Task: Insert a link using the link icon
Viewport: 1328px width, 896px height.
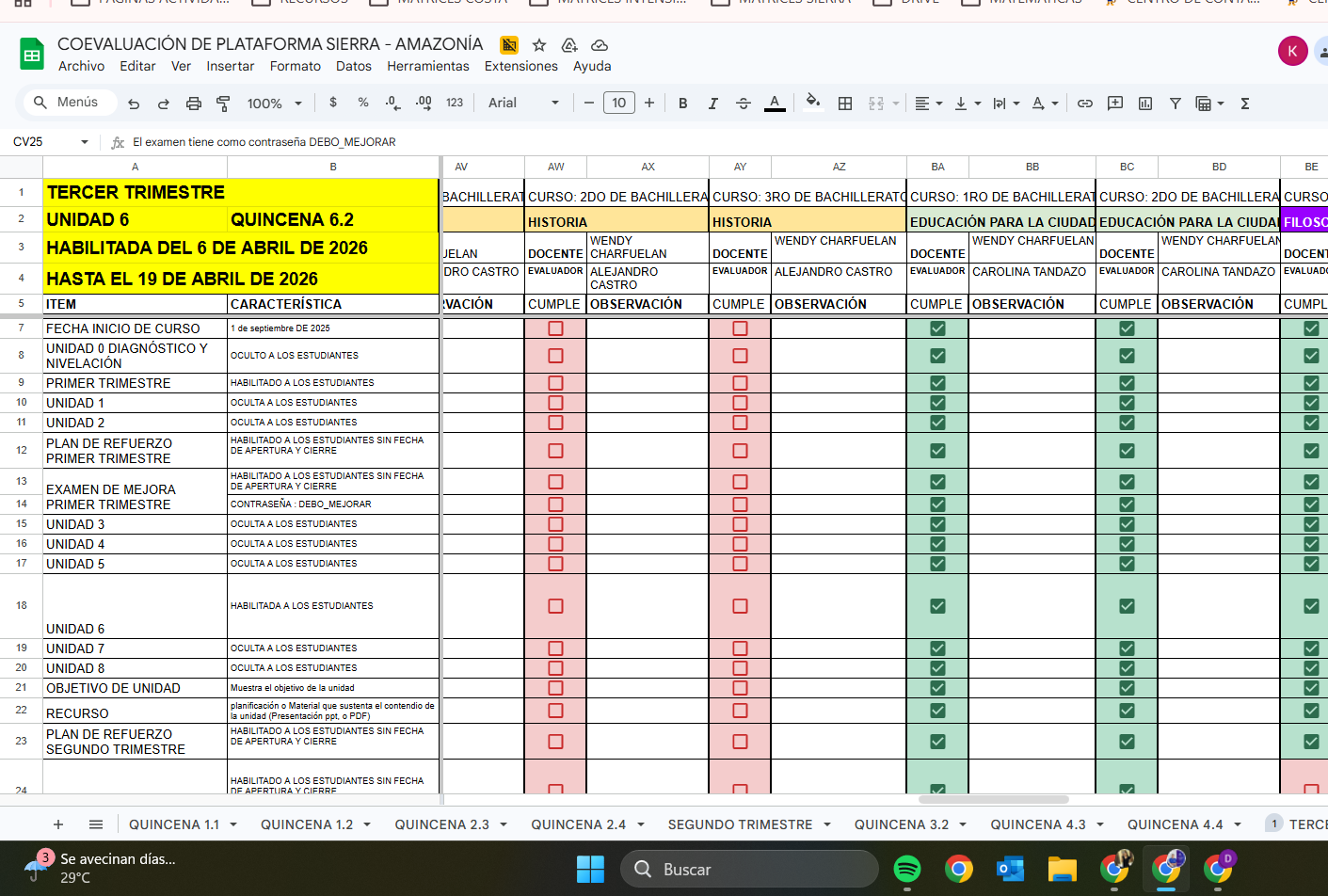Action: tap(1085, 104)
